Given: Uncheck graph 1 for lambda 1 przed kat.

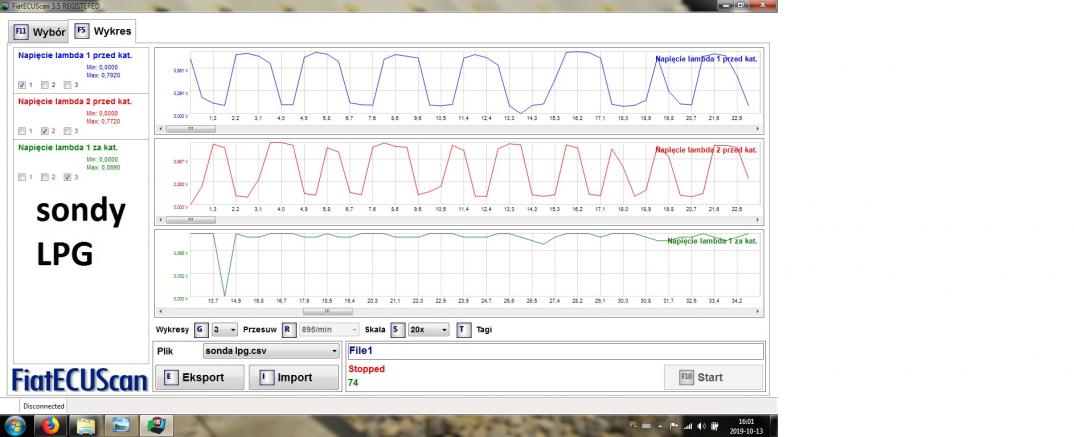Looking at the screenshot, I should [23, 85].
